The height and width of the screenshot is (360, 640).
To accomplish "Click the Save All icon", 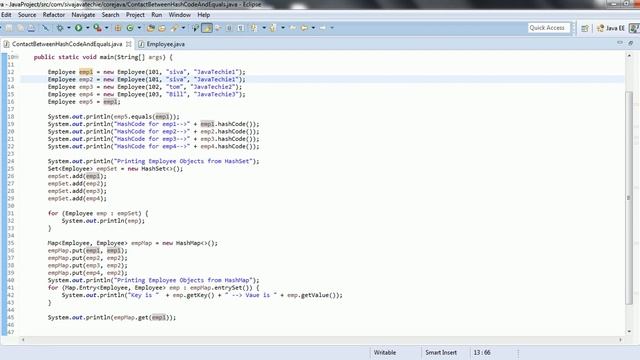I will tap(20, 28).
